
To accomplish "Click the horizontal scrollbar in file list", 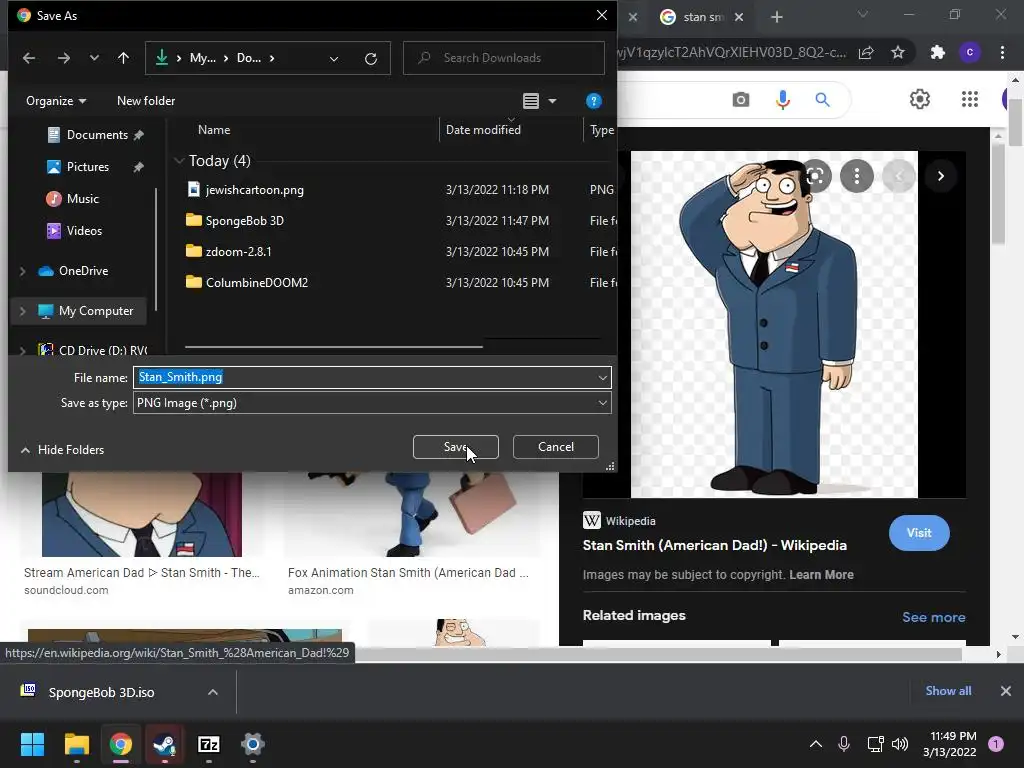I will 334,347.
